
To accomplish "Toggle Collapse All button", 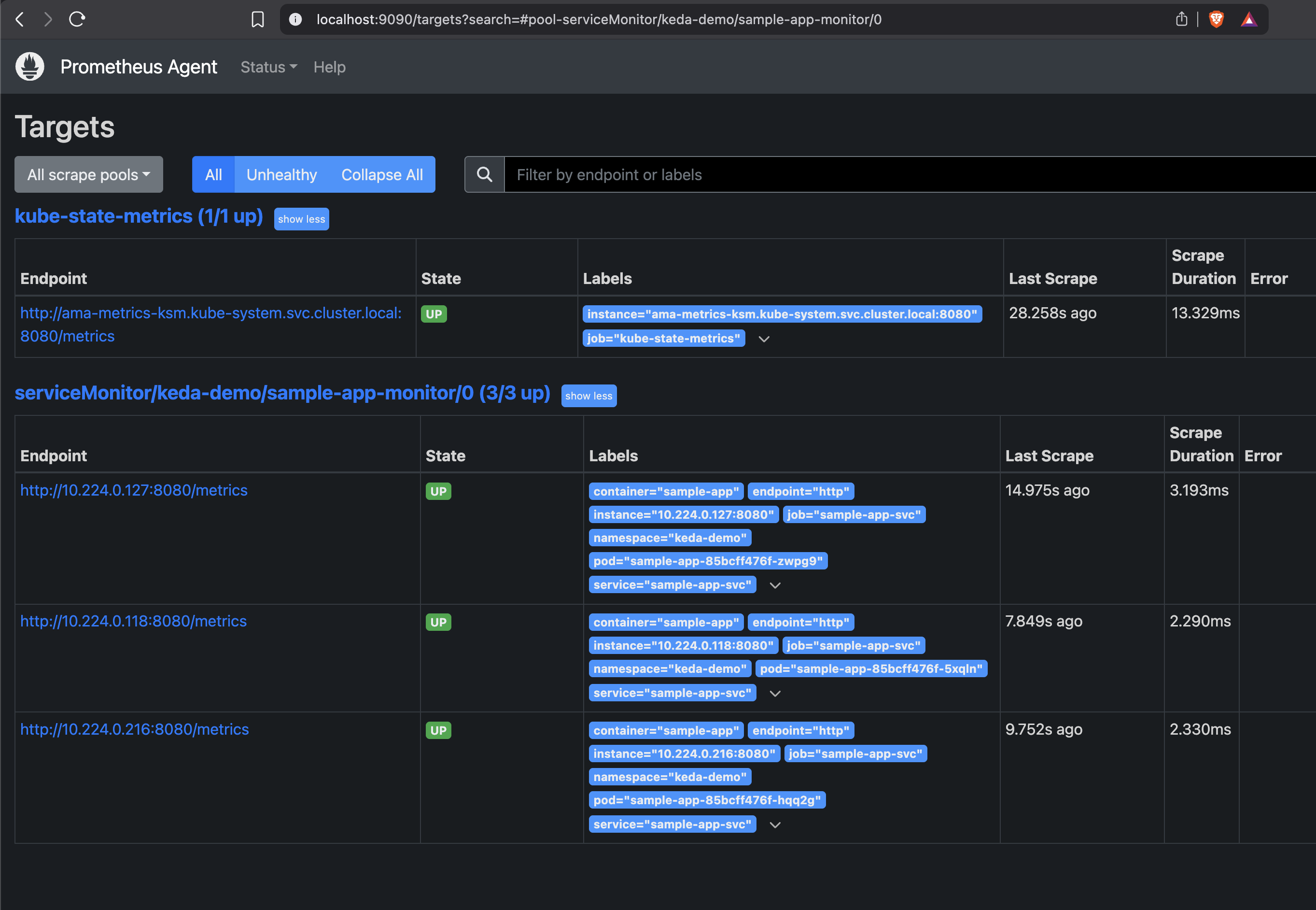I will [x=382, y=174].
